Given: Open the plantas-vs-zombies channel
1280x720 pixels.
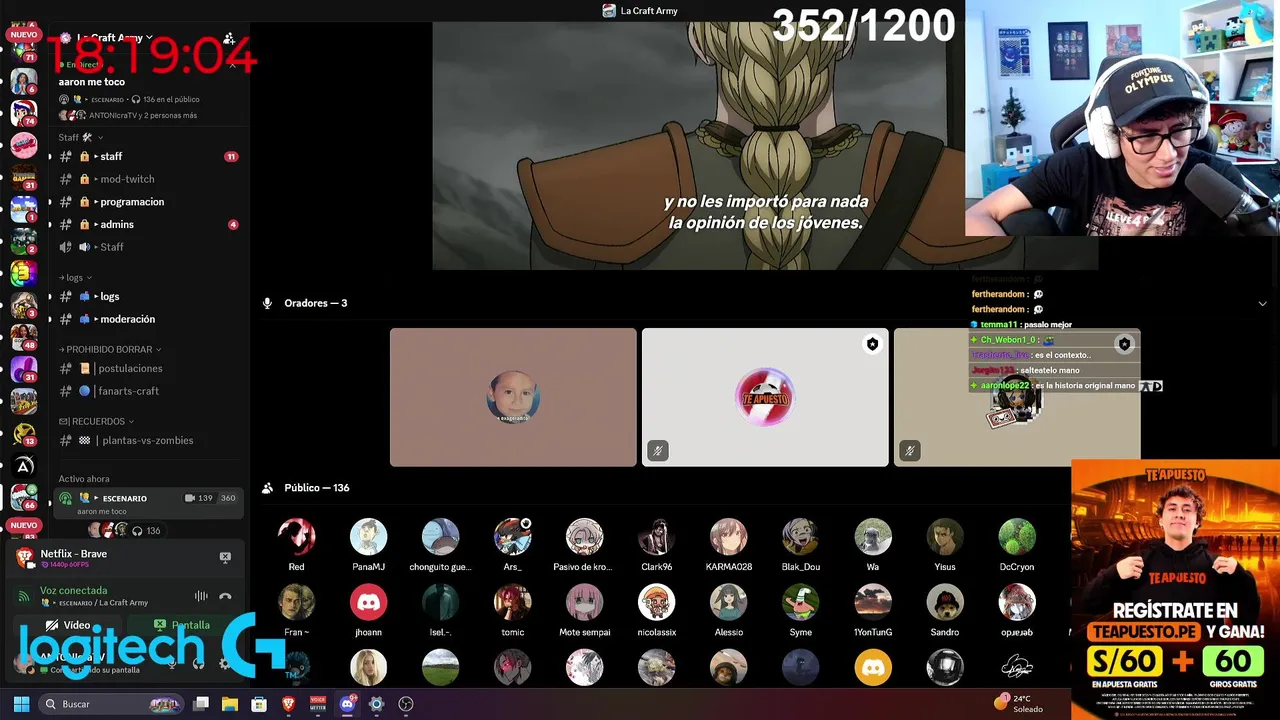Looking at the screenshot, I should pyautogui.click(x=148, y=440).
